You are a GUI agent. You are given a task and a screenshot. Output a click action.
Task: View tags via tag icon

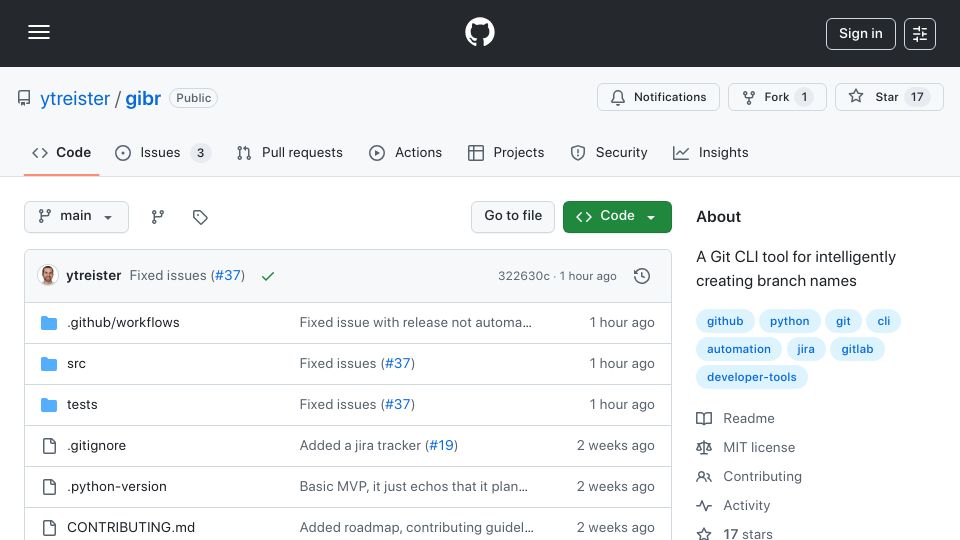coord(200,217)
